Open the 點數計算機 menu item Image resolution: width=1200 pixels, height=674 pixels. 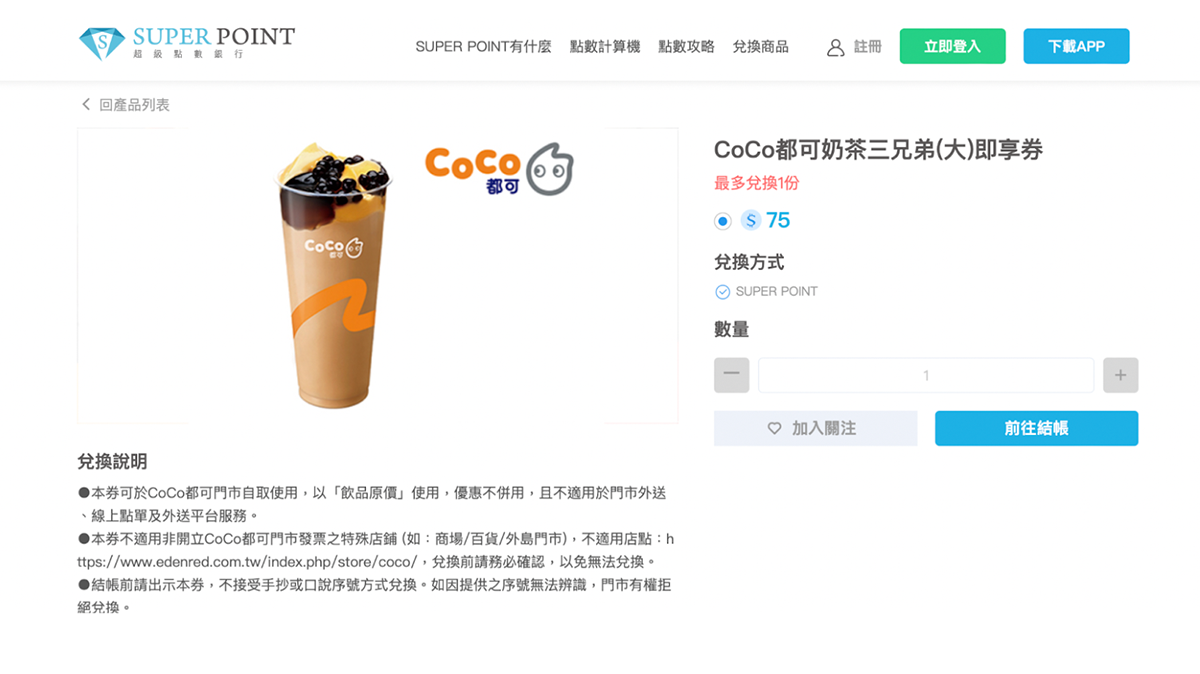pos(605,47)
